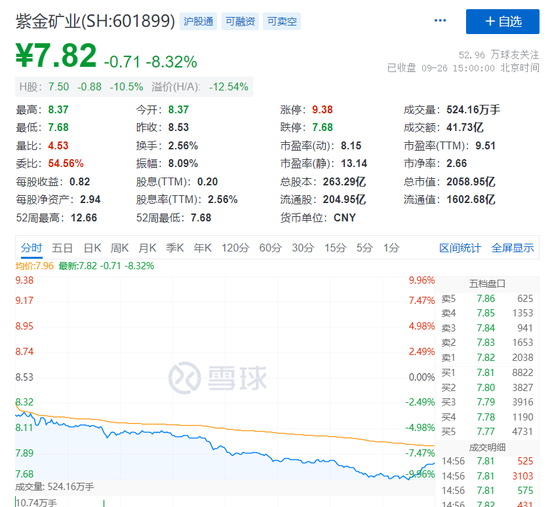This screenshot has height=507, width=550.
Task: Open the three-dot more options menu
Action: pyautogui.click(x=440, y=21)
